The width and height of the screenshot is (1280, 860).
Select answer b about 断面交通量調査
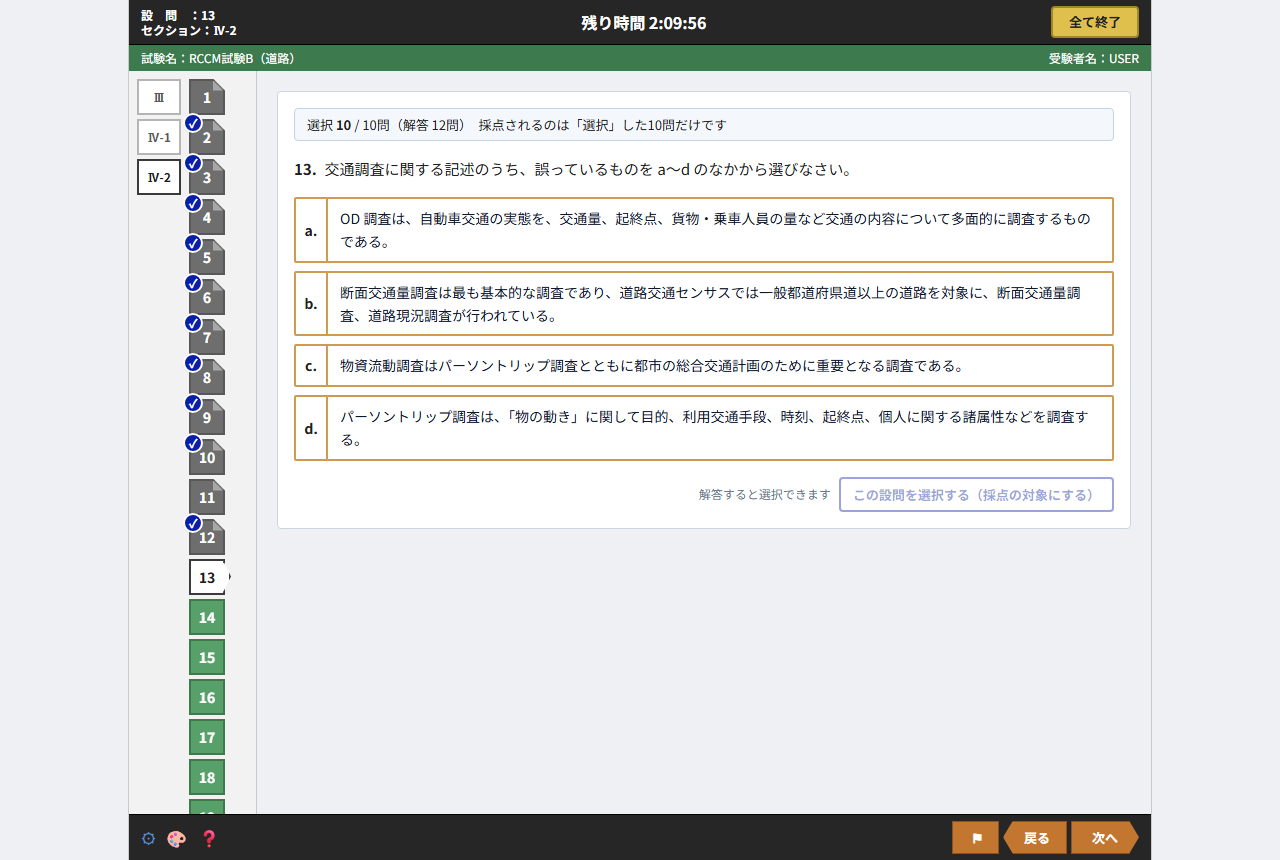[704, 304]
